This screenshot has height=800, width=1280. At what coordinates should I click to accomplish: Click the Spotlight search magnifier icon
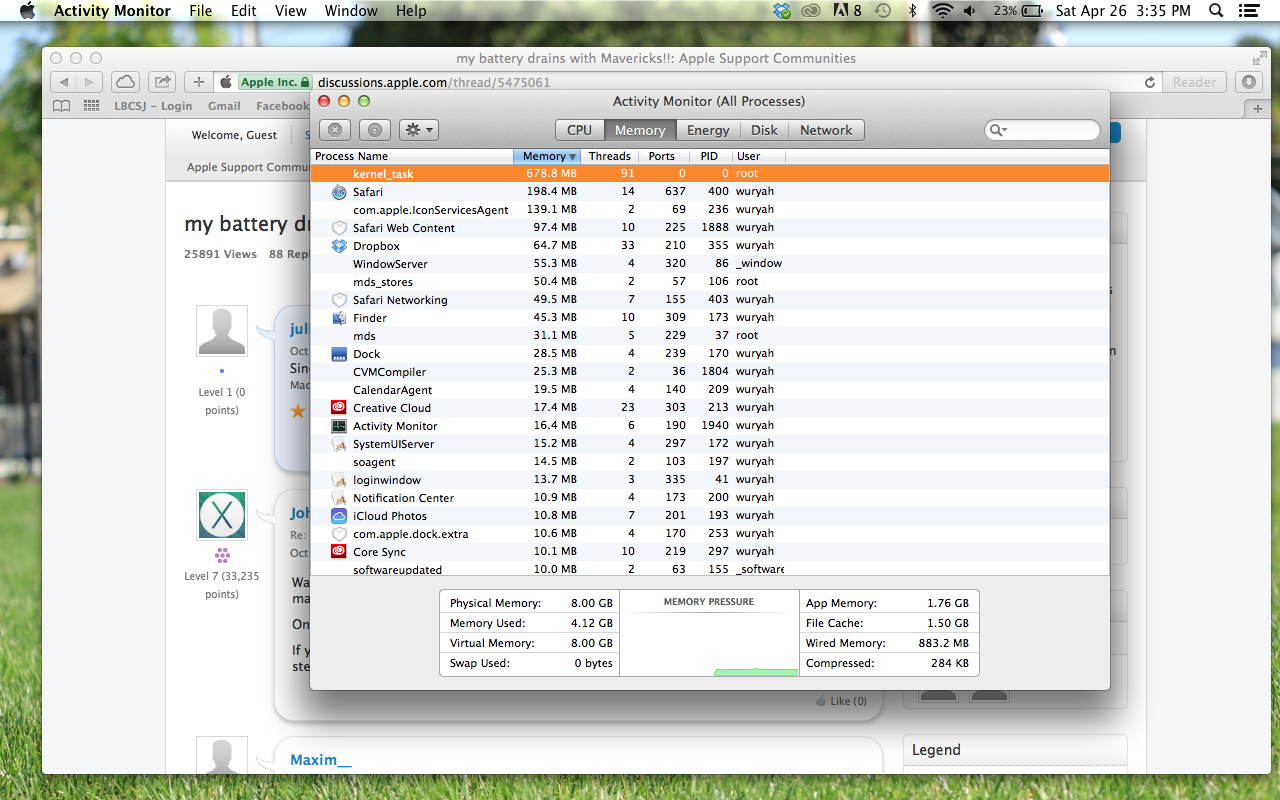1216,11
